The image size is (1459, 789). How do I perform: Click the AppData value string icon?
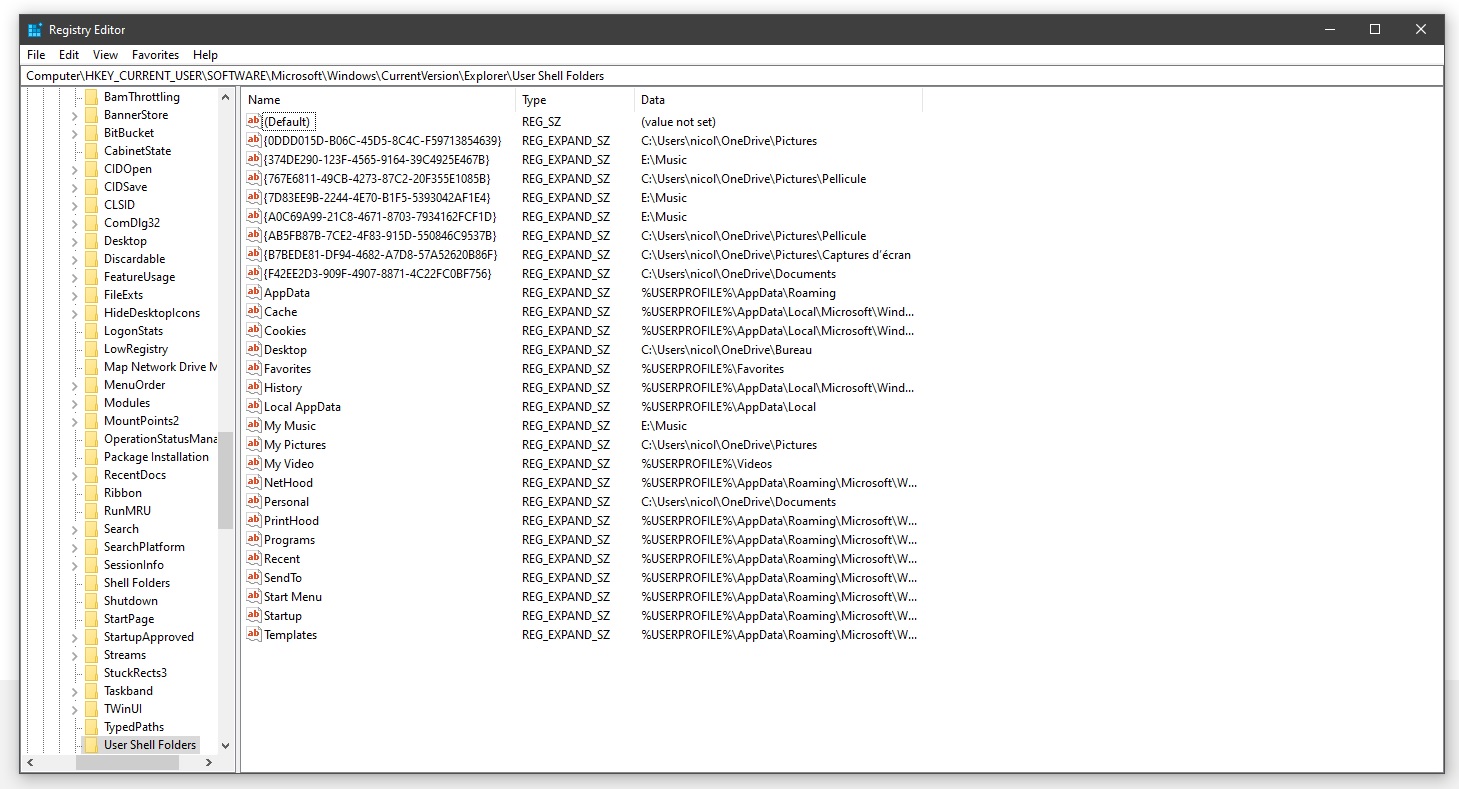tap(253, 293)
